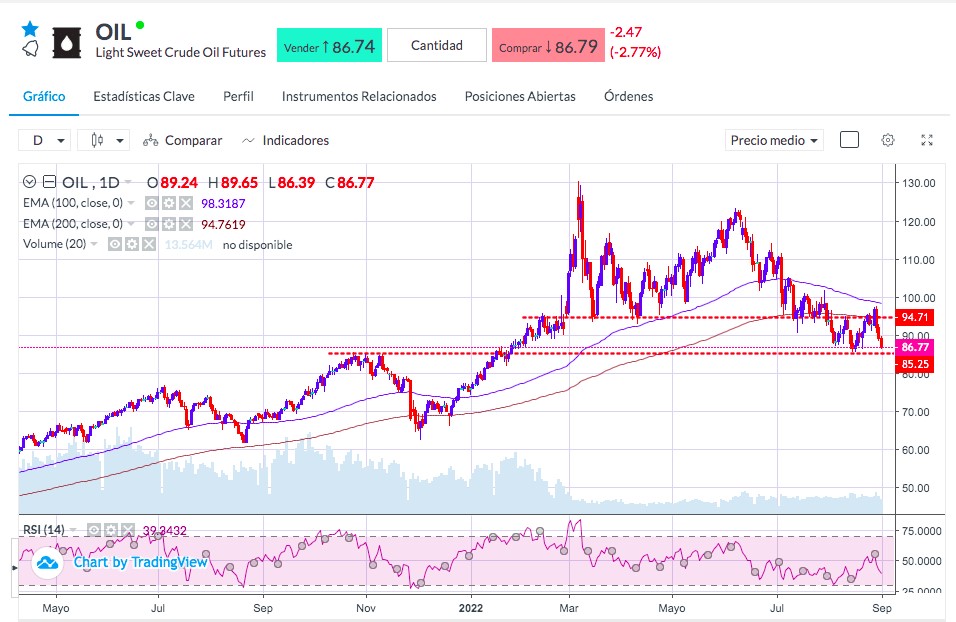The image size is (956, 622).
Task: Collapse the chart legend with circled chevron
Action: click(29, 182)
